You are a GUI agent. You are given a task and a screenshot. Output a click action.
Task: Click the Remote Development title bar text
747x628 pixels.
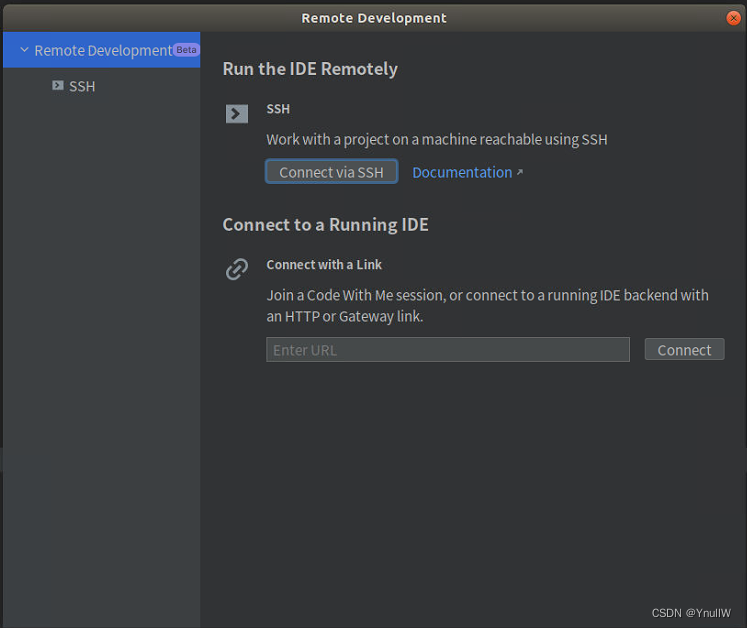coord(374,18)
